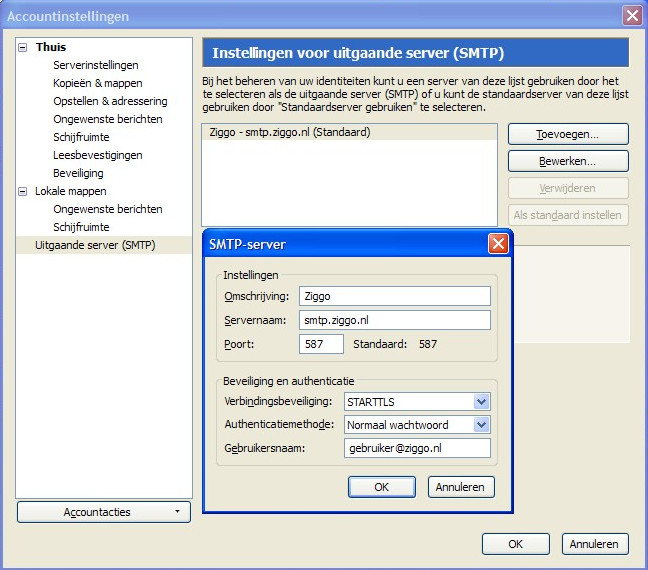Collapse the Lokale mappen tree node
Screen dimensions: 648x570
pos(23,191)
